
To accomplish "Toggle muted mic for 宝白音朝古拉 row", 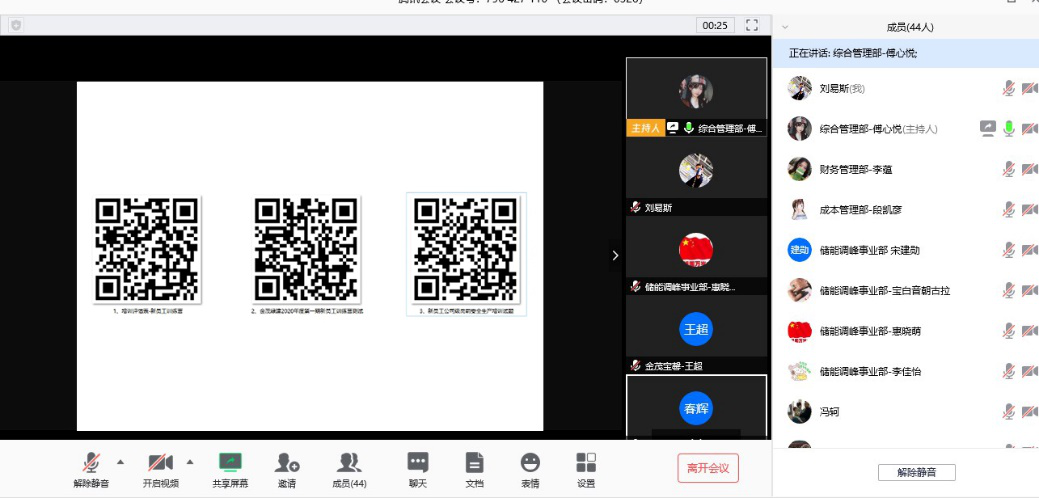I will tap(1009, 290).
